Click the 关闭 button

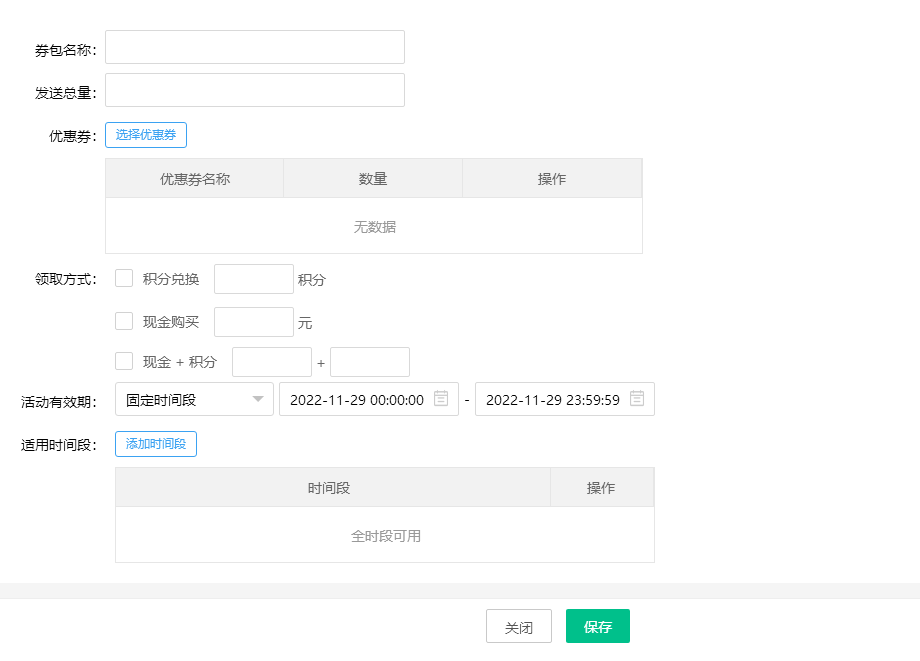518,626
